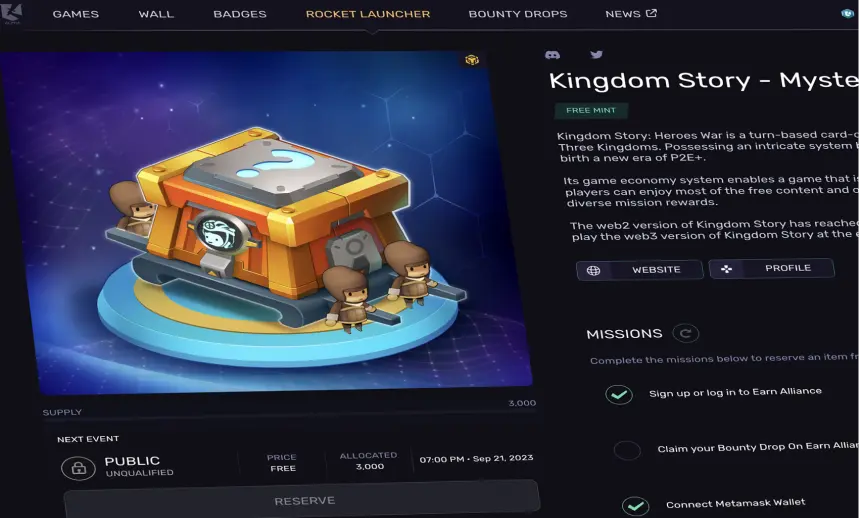Open the Twitter bird icon
Screen dimensions: 859x518
click(597, 54)
